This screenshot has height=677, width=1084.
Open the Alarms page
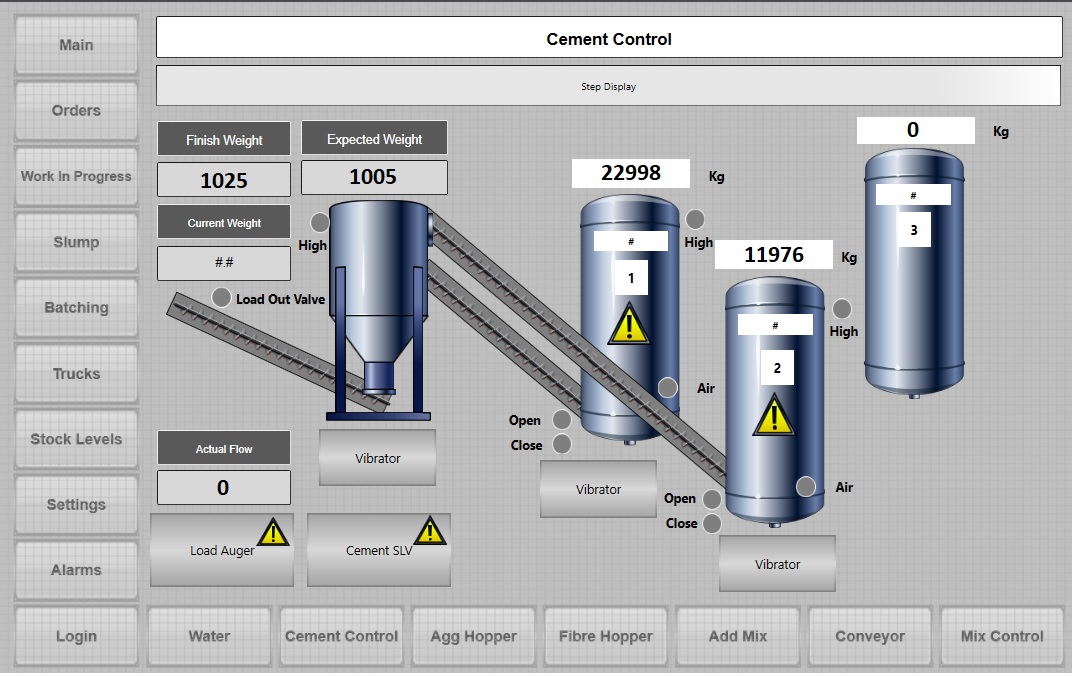(76, 571)
